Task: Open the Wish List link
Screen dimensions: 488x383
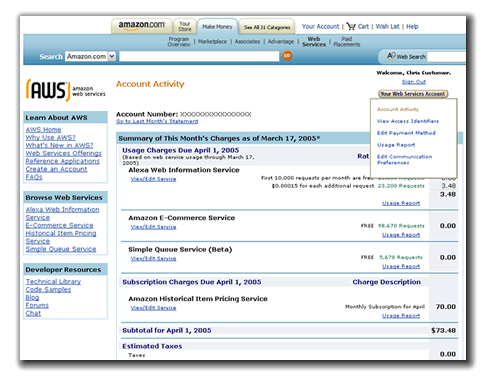Action: coord(387,26)
